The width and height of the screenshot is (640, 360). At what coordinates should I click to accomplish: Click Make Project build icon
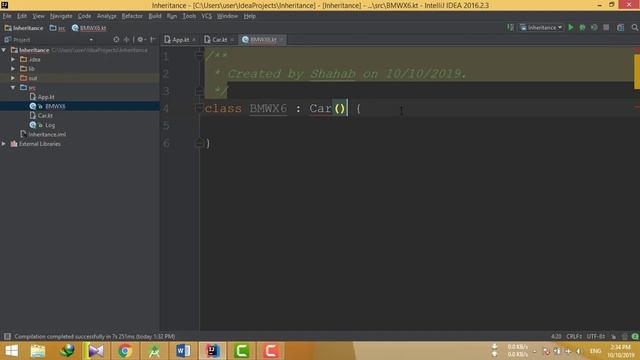coord(510,27)
